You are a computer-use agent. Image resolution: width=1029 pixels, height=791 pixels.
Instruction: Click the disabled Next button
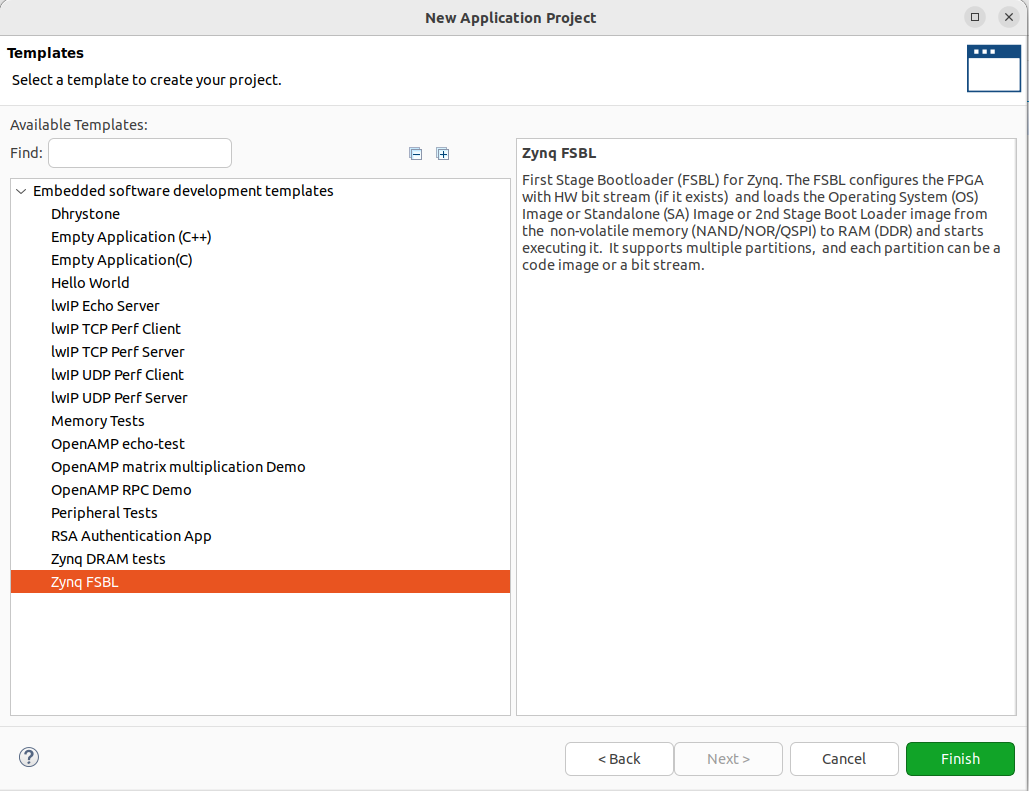pyautogui.click(x=728, y=759)
